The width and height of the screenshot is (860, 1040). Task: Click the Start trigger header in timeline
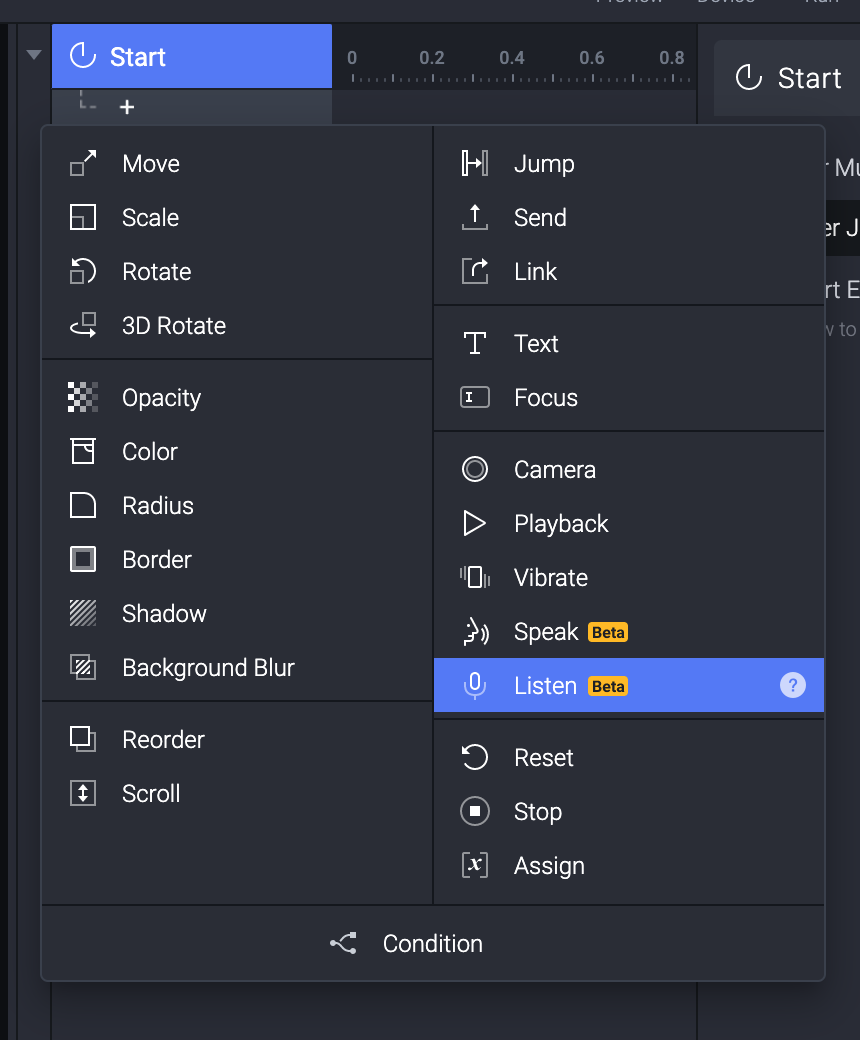(x=192, y=57)
